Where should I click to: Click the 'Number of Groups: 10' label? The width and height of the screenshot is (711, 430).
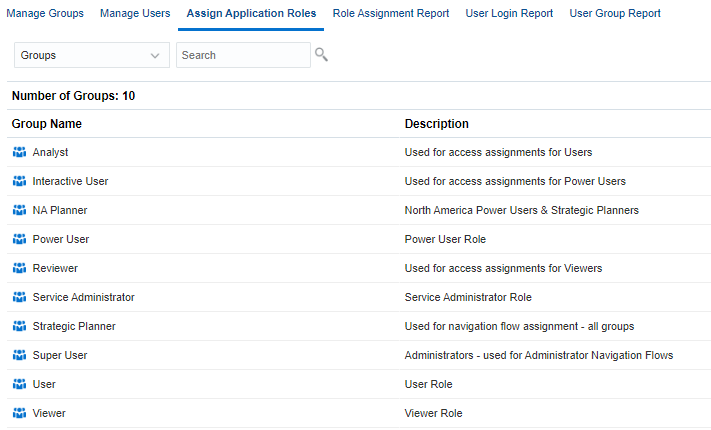tap(73, 96)
